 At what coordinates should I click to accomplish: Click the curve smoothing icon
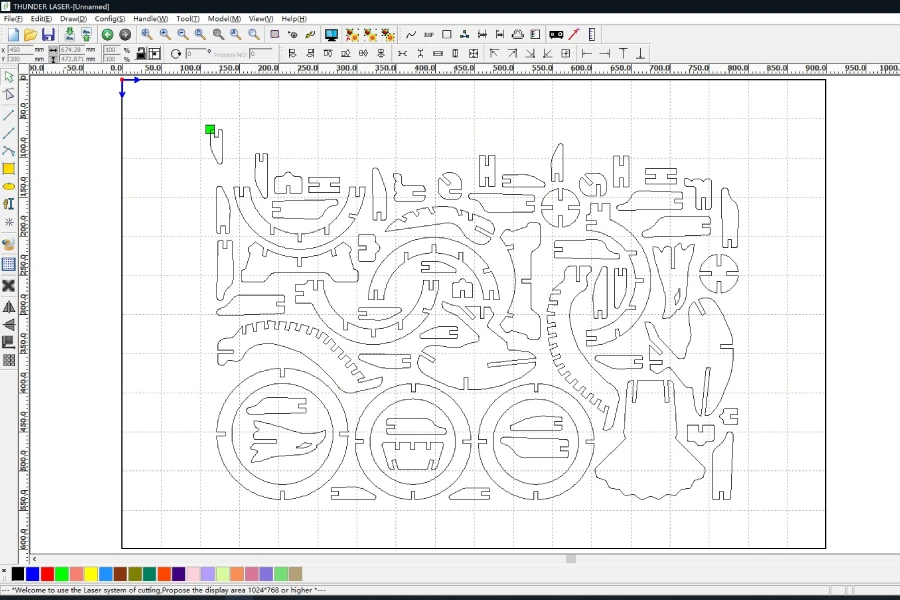[x=411, y=34]
